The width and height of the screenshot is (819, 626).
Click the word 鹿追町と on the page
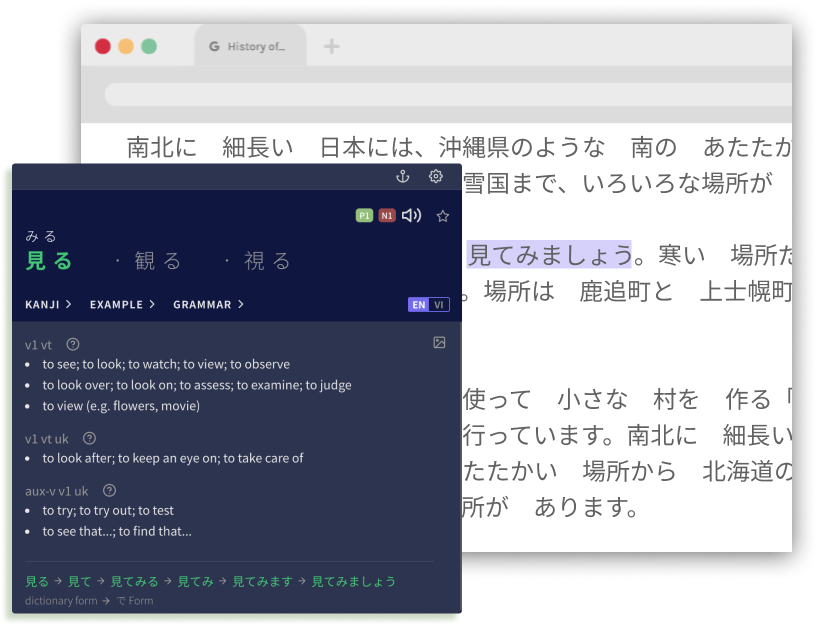pos(626,292)
